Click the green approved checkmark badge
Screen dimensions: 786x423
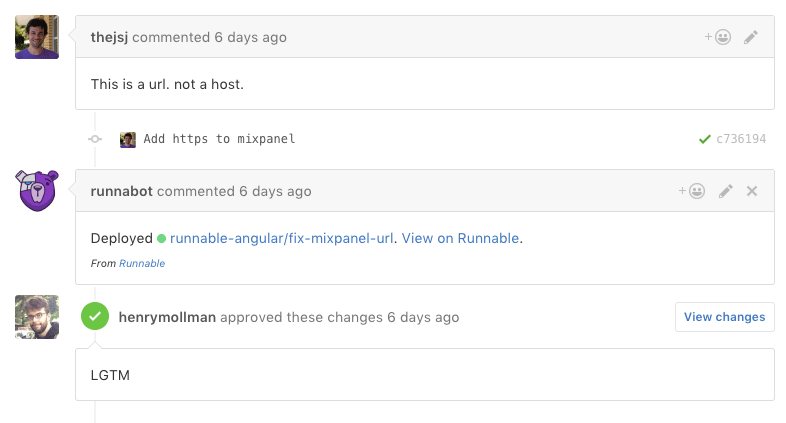click(x=95, y=317)
